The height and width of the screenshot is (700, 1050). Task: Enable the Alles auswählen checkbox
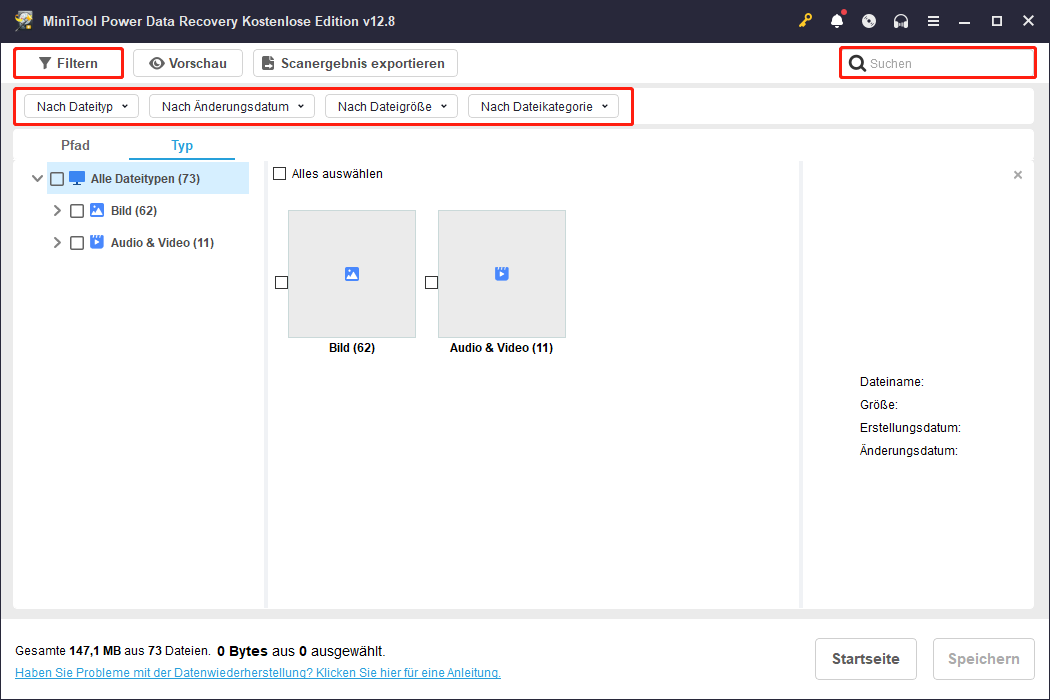tap(280, 173)
